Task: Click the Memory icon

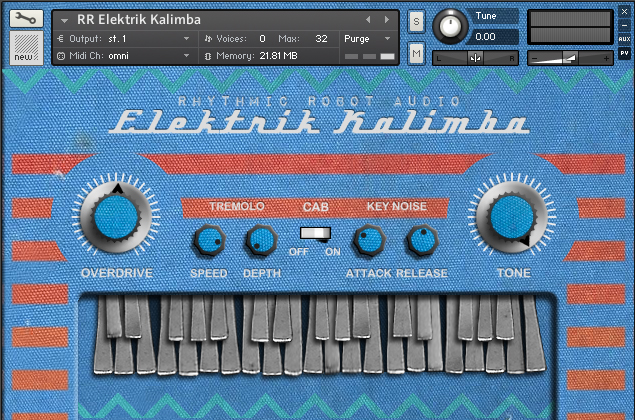Action: click(x=208, y=56)
